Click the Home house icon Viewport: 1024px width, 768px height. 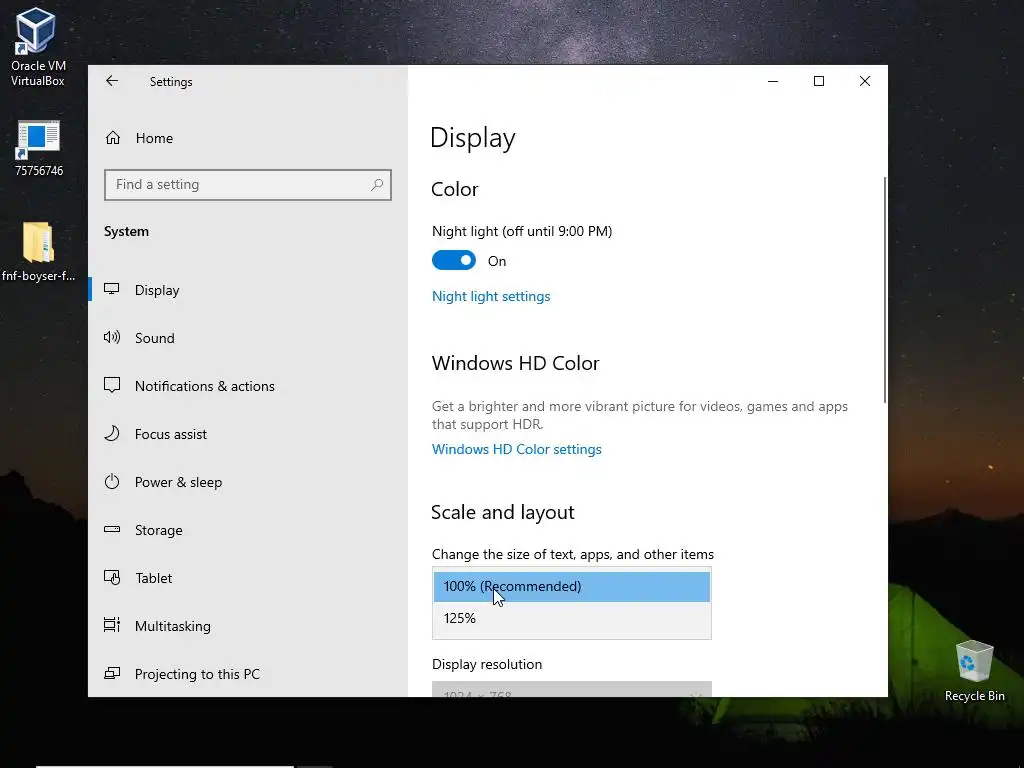[113, 138]
